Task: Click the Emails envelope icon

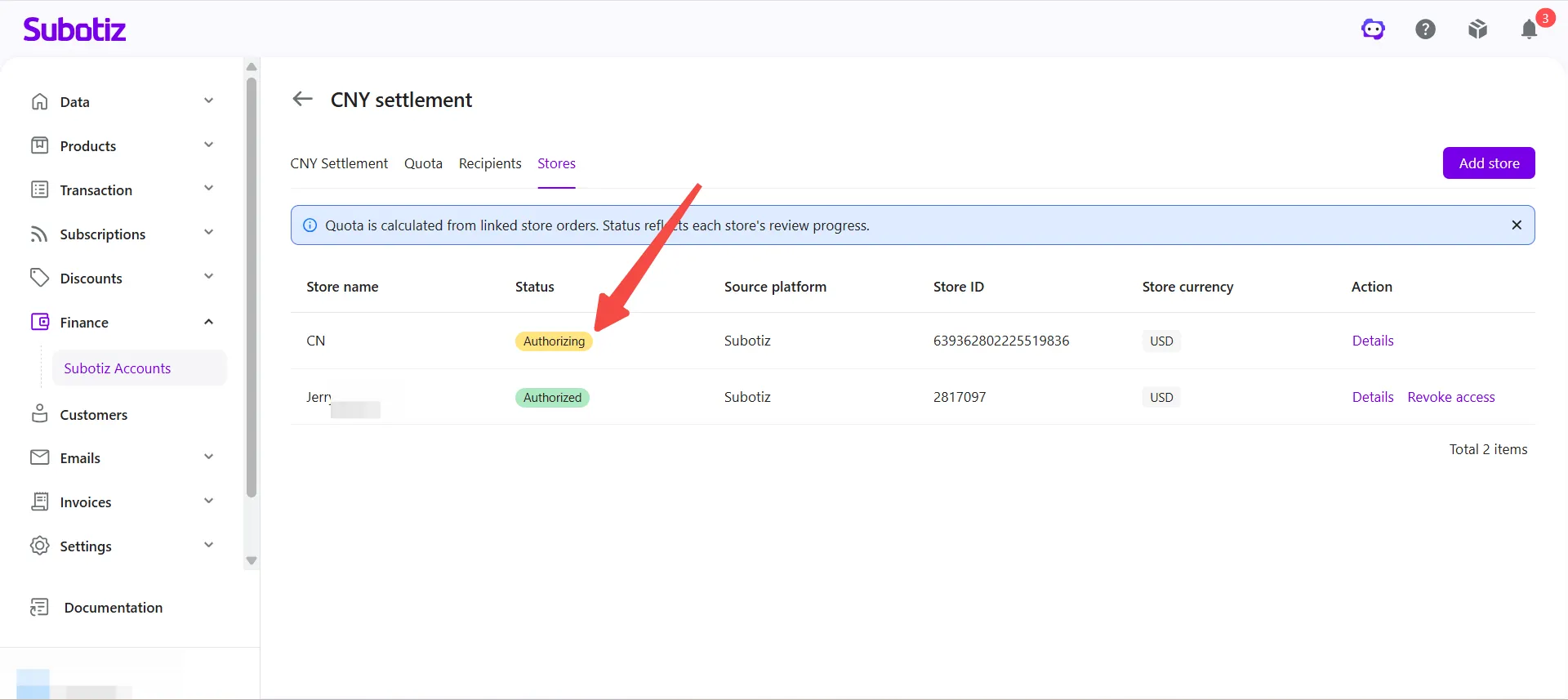Action: (39, 457)
